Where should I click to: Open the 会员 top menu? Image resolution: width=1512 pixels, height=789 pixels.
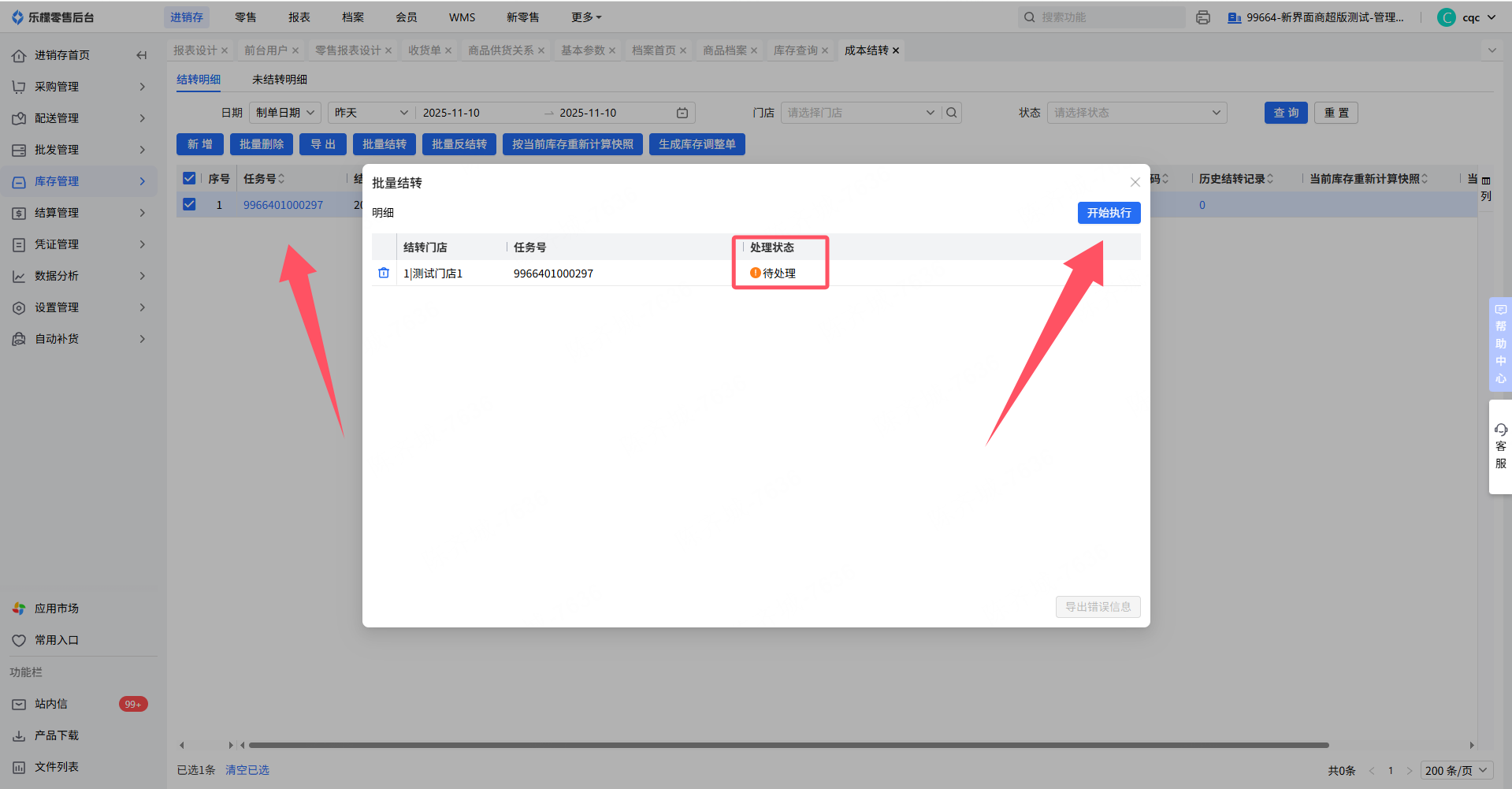pos(407,17)
